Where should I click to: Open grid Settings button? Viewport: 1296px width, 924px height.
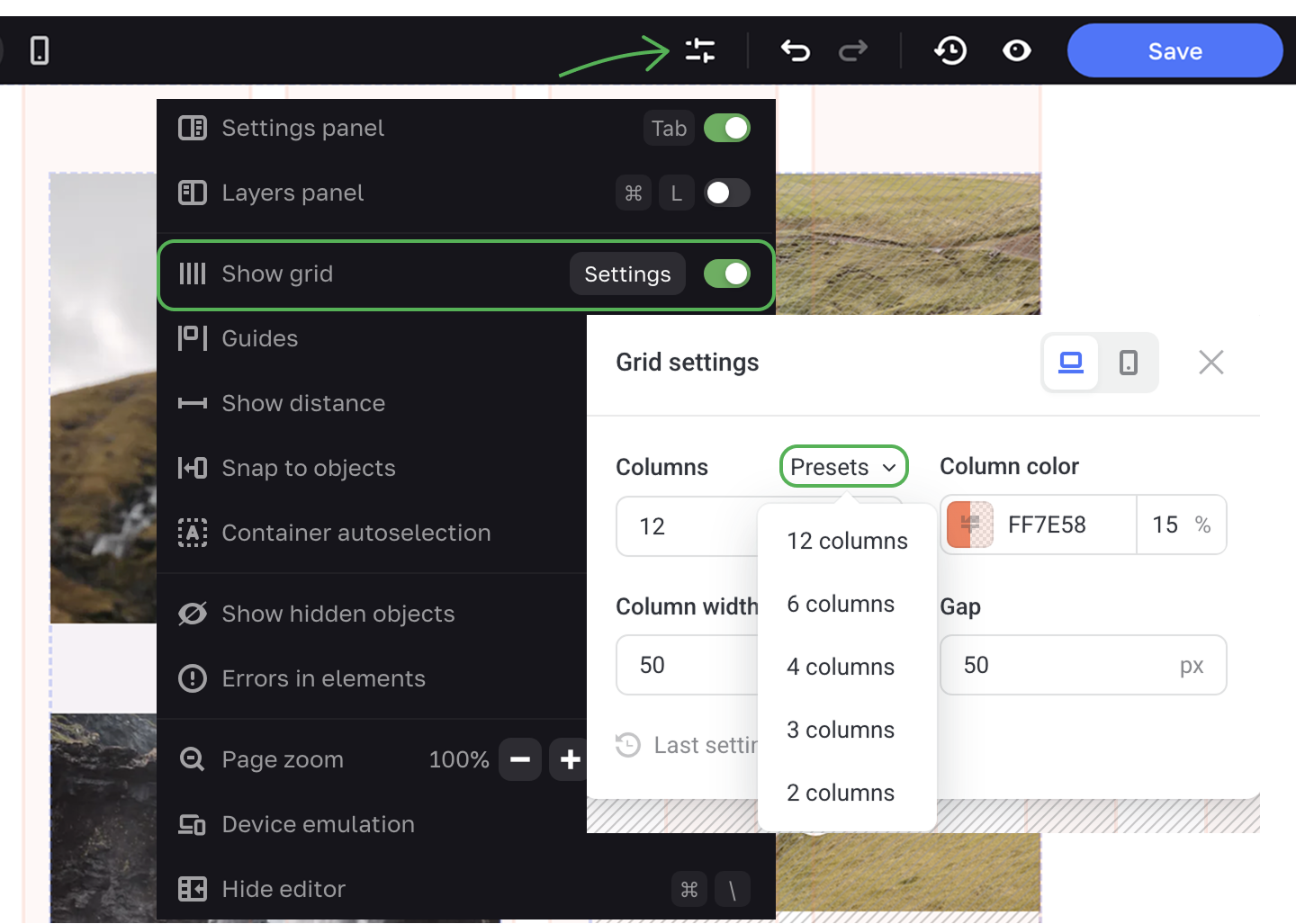627,274
